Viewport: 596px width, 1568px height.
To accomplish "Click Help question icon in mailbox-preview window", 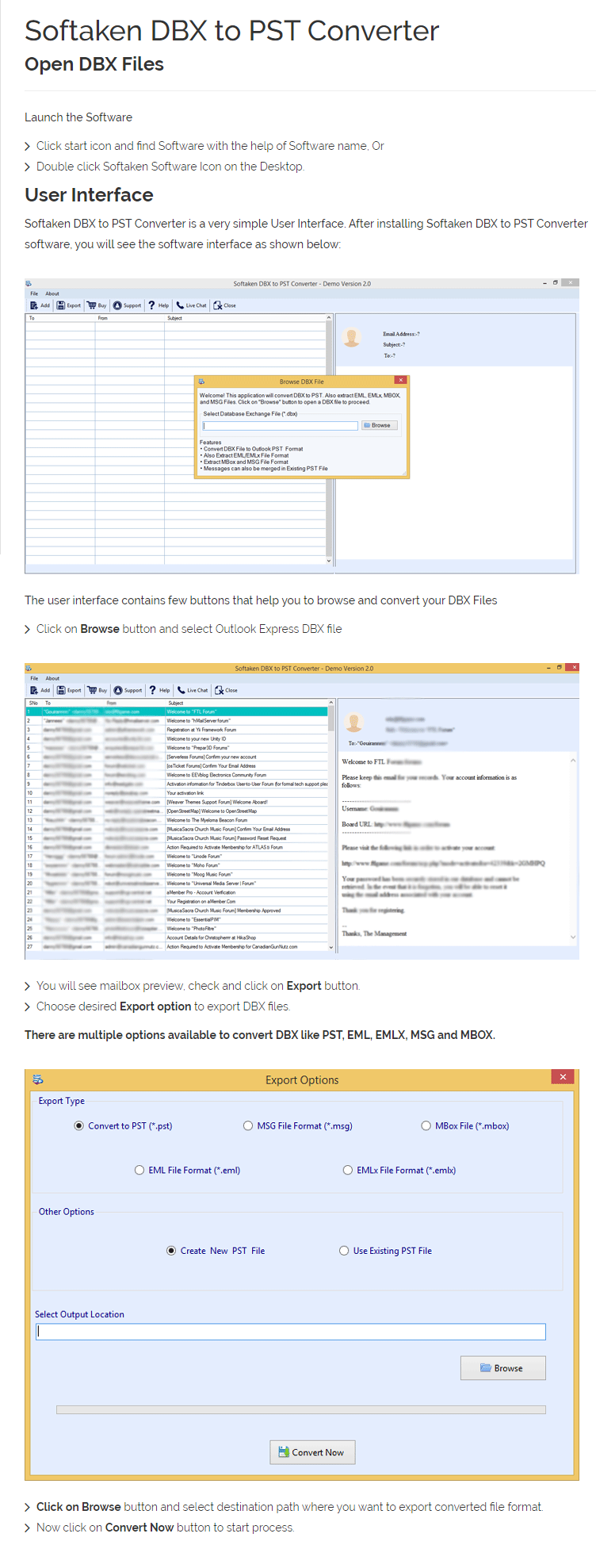I will tap(152, 690).
